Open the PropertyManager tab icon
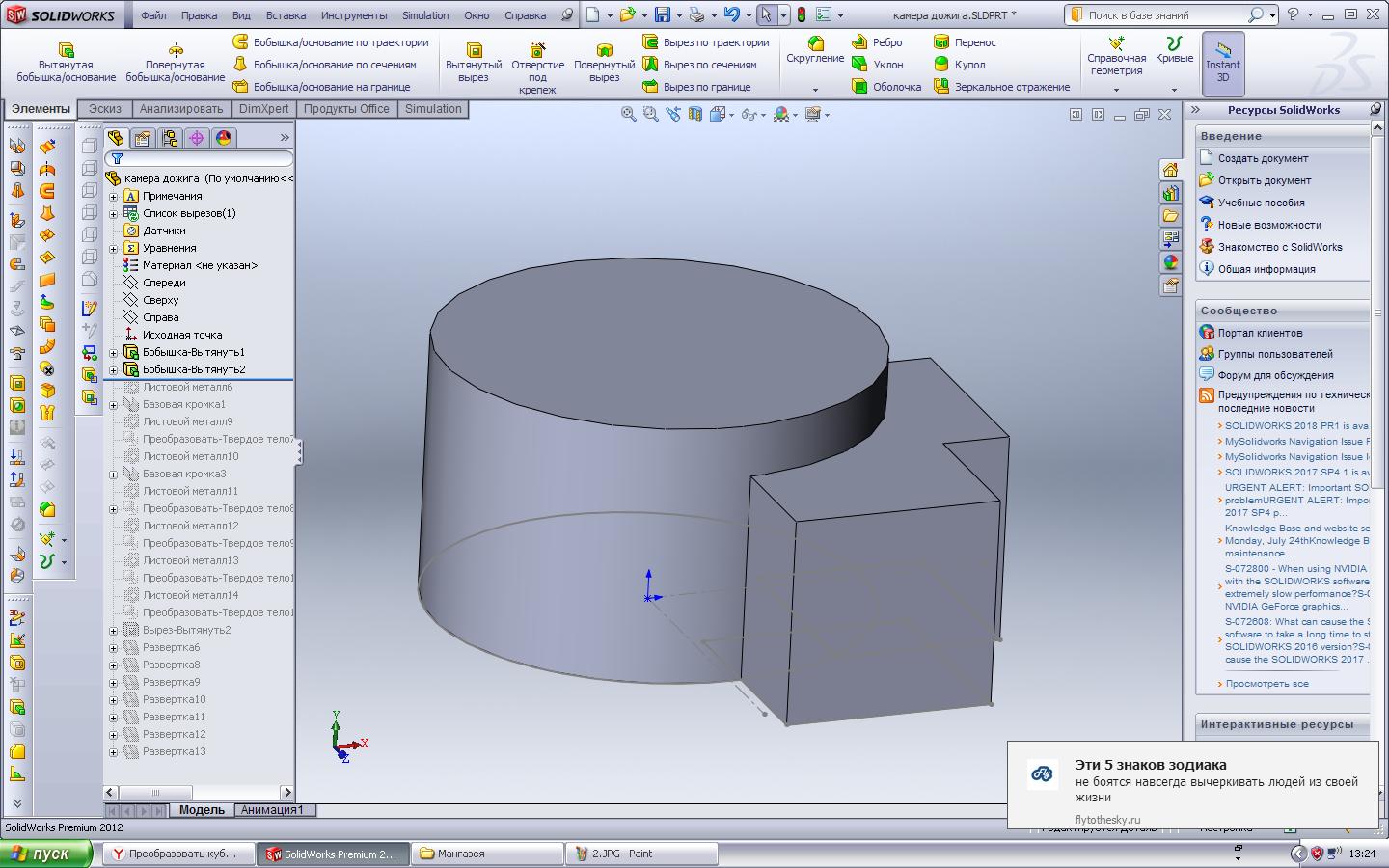Viewport: 1389px width, 868px height. click(143, 138)
